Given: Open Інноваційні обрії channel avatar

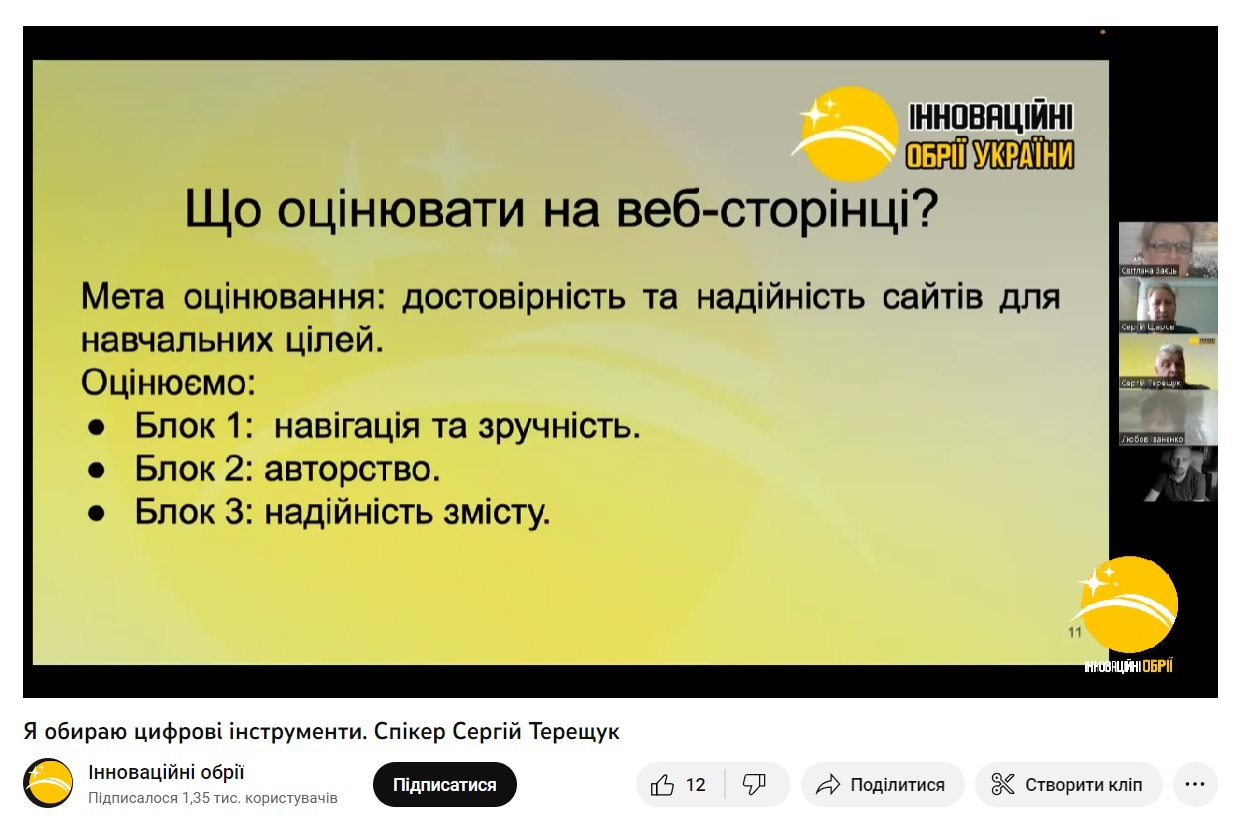Looking at the screenshot, I should coord(48,783).
